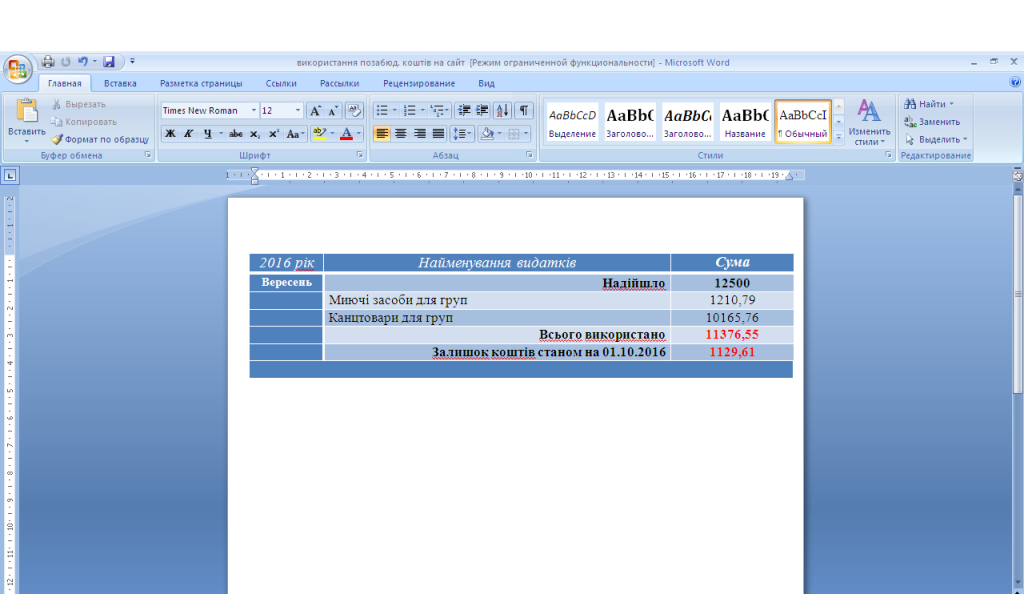Expand the Изменить стили dropdown
1024x594 pixels.
coord(869,142)
